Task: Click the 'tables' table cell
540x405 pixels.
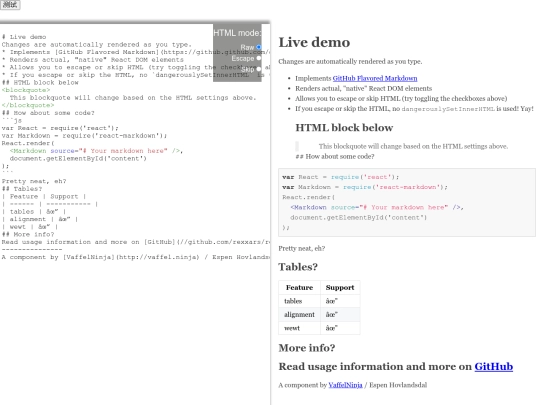Action: (x=299, y=301)
